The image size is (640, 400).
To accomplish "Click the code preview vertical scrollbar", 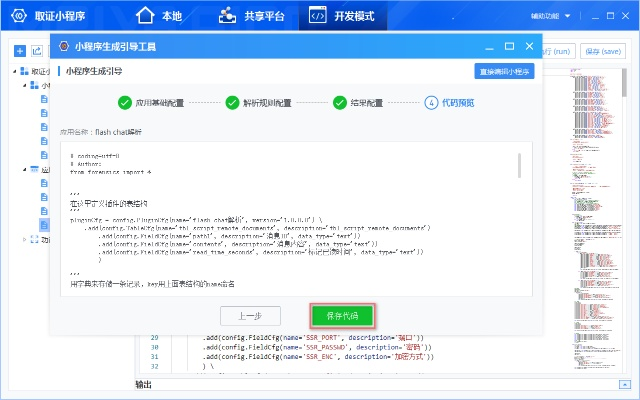I will point(519,165).
